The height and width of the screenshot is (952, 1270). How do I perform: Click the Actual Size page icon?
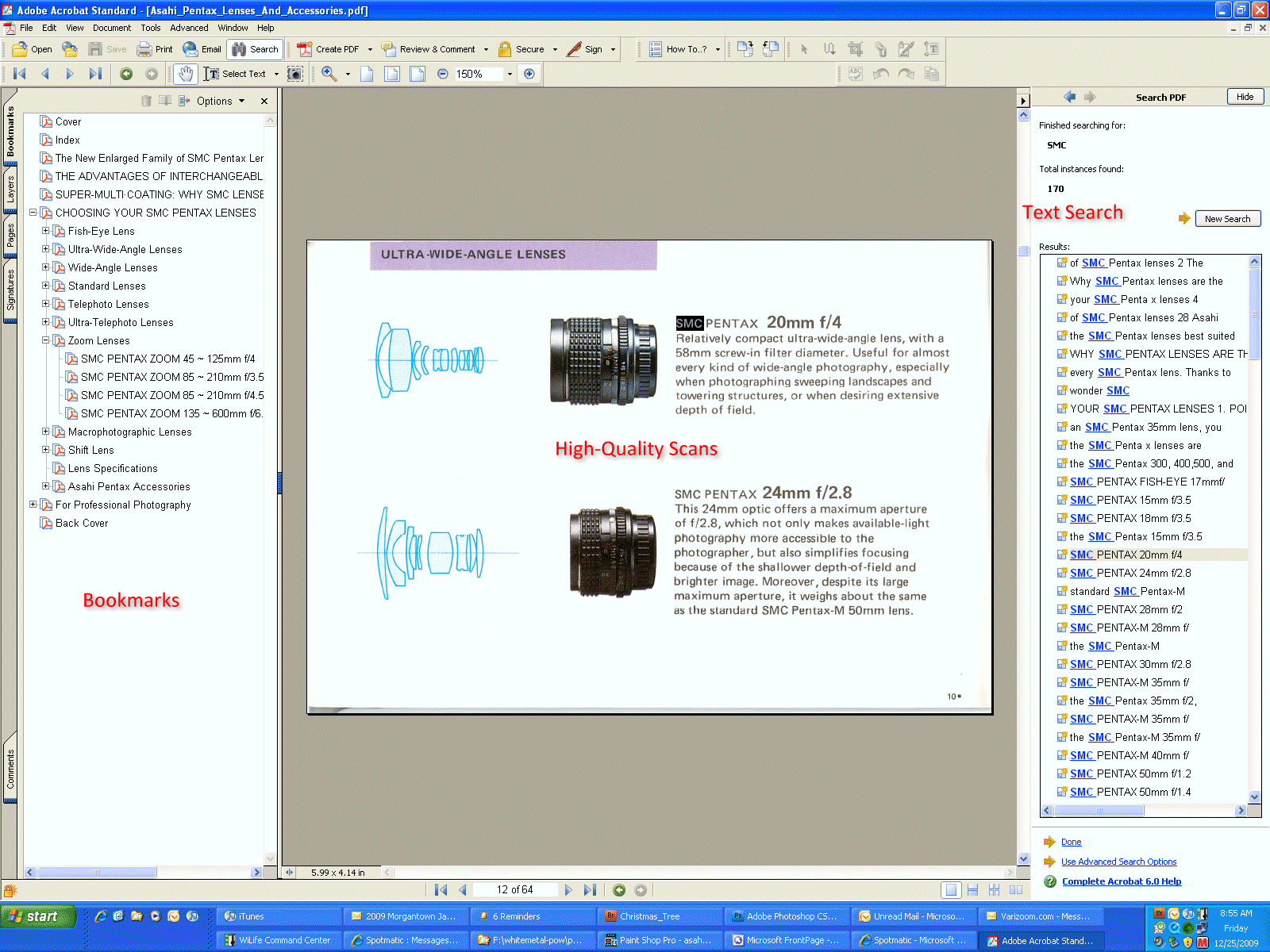pyautogui.click(x=367, y=74)
